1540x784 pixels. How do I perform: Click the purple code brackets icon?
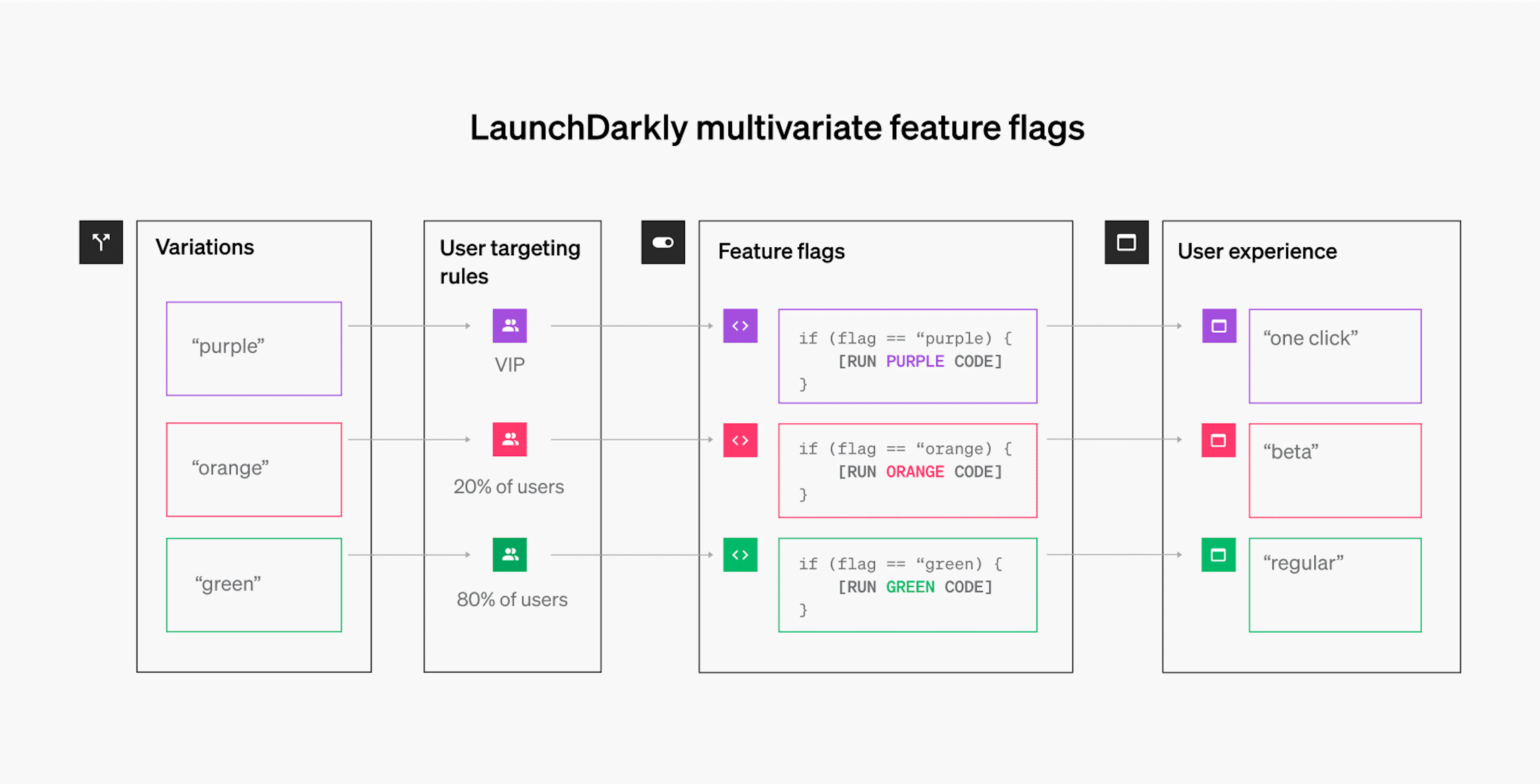740,326
